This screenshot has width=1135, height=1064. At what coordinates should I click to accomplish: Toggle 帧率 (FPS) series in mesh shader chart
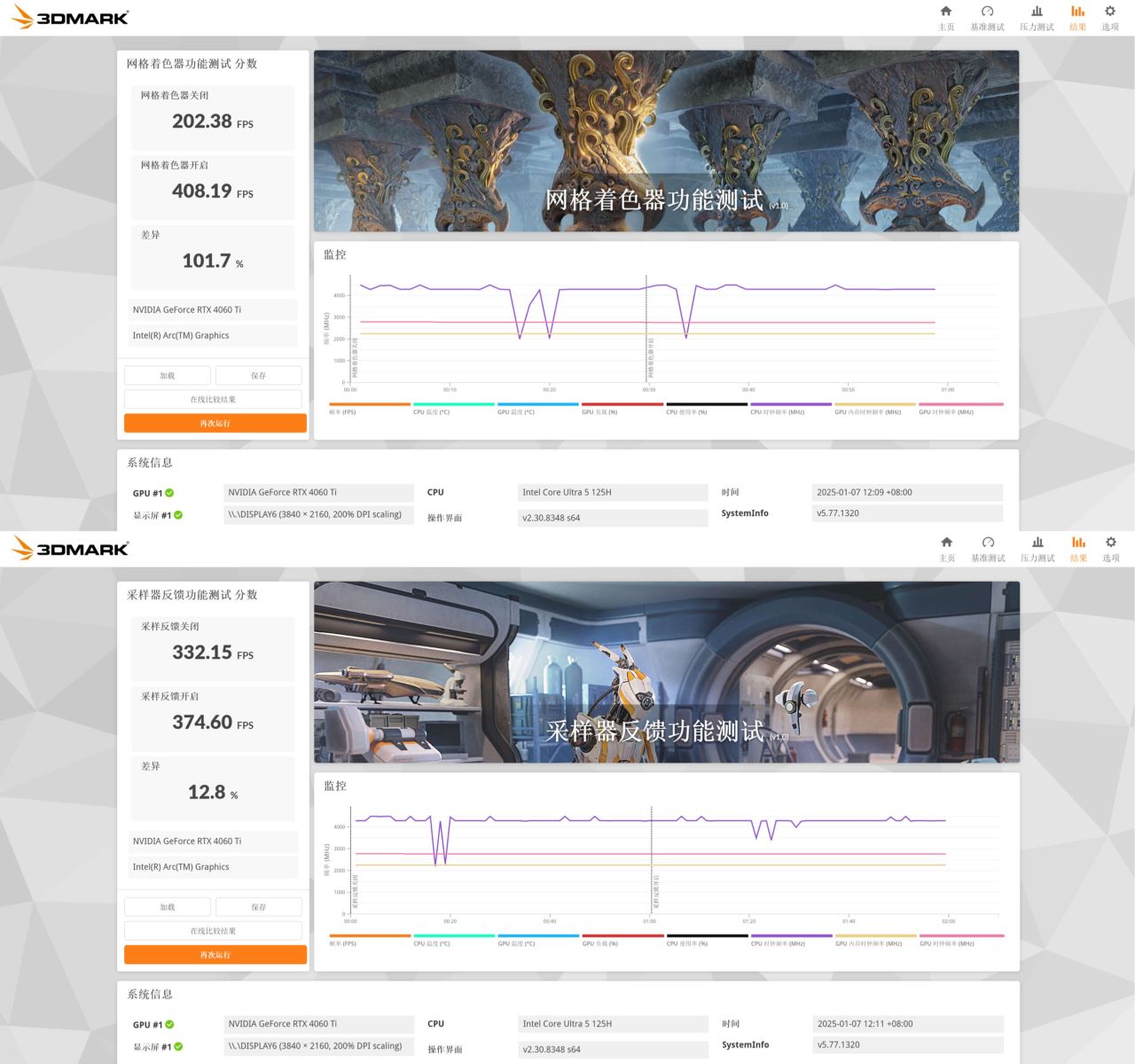tap(369, 409)
